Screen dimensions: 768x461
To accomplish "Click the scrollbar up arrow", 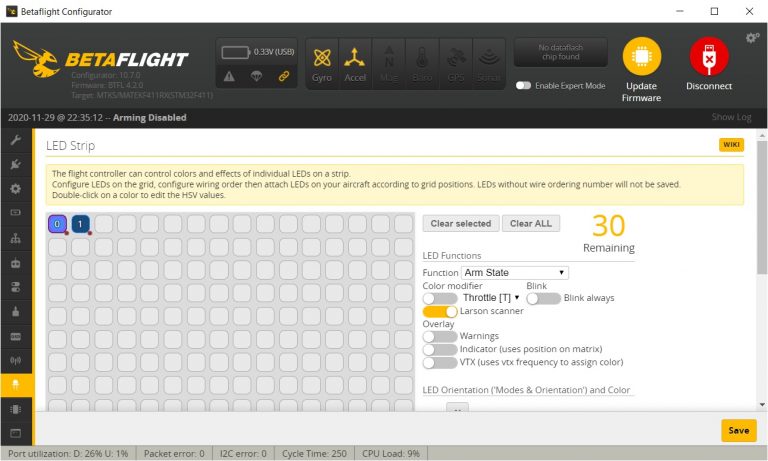I will tap(762, 135).
